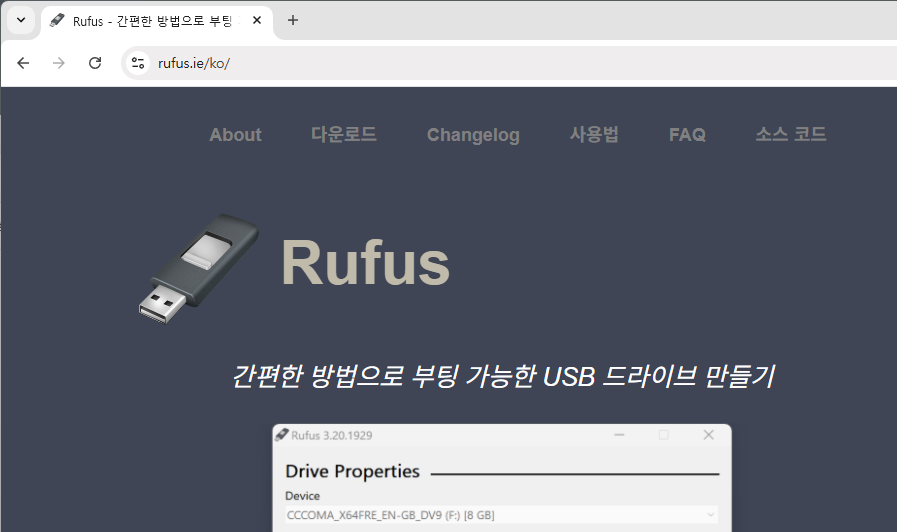Click the X in the Rufus 3.20.1929 window
The image size is (897, 532).
[708, 435]
